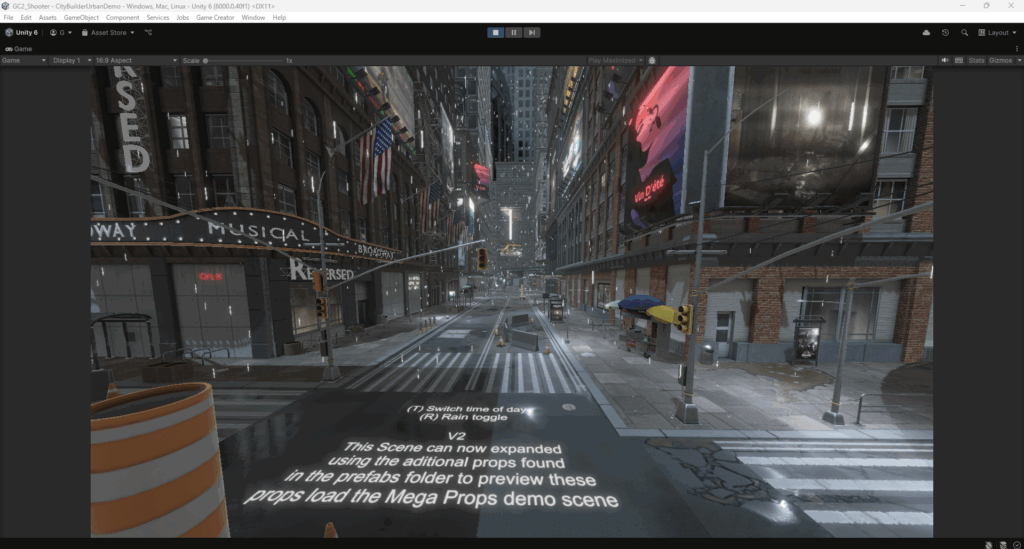
Task: Open the GameObject menu
Action: tap(81, 18)
